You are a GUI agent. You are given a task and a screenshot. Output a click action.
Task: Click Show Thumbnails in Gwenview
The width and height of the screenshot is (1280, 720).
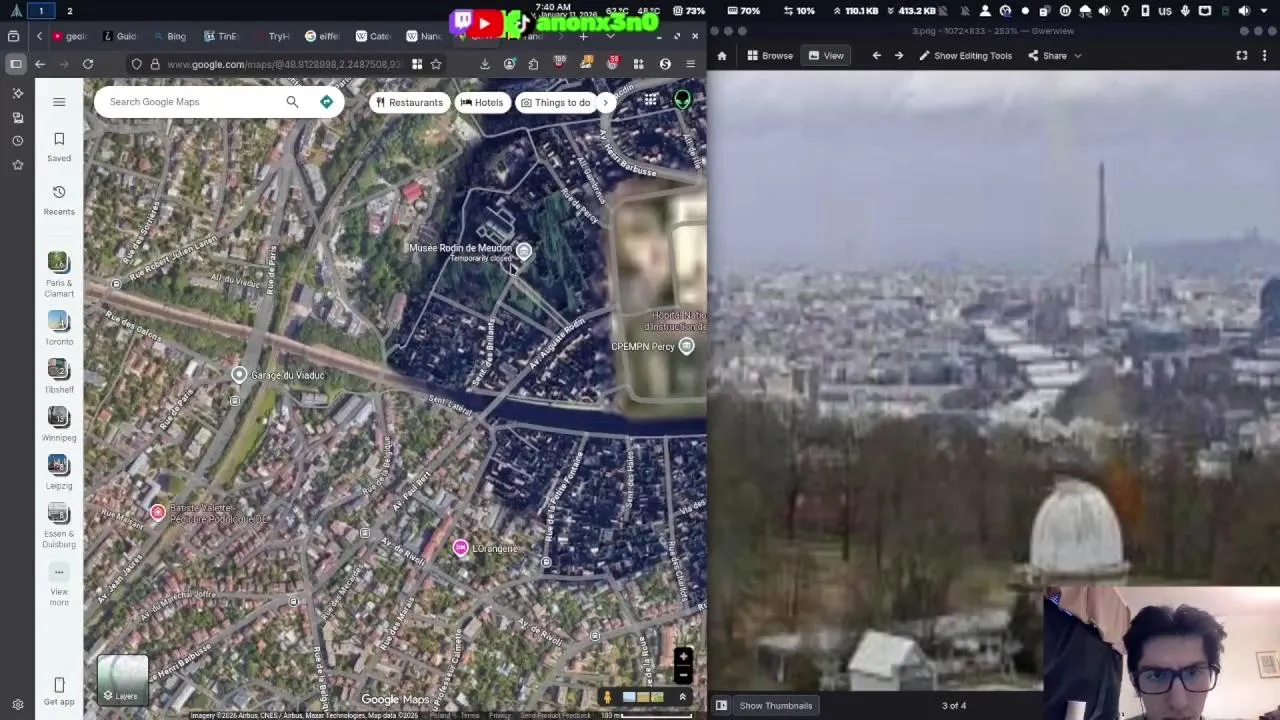pyautogui.click(x=775, y=705)
